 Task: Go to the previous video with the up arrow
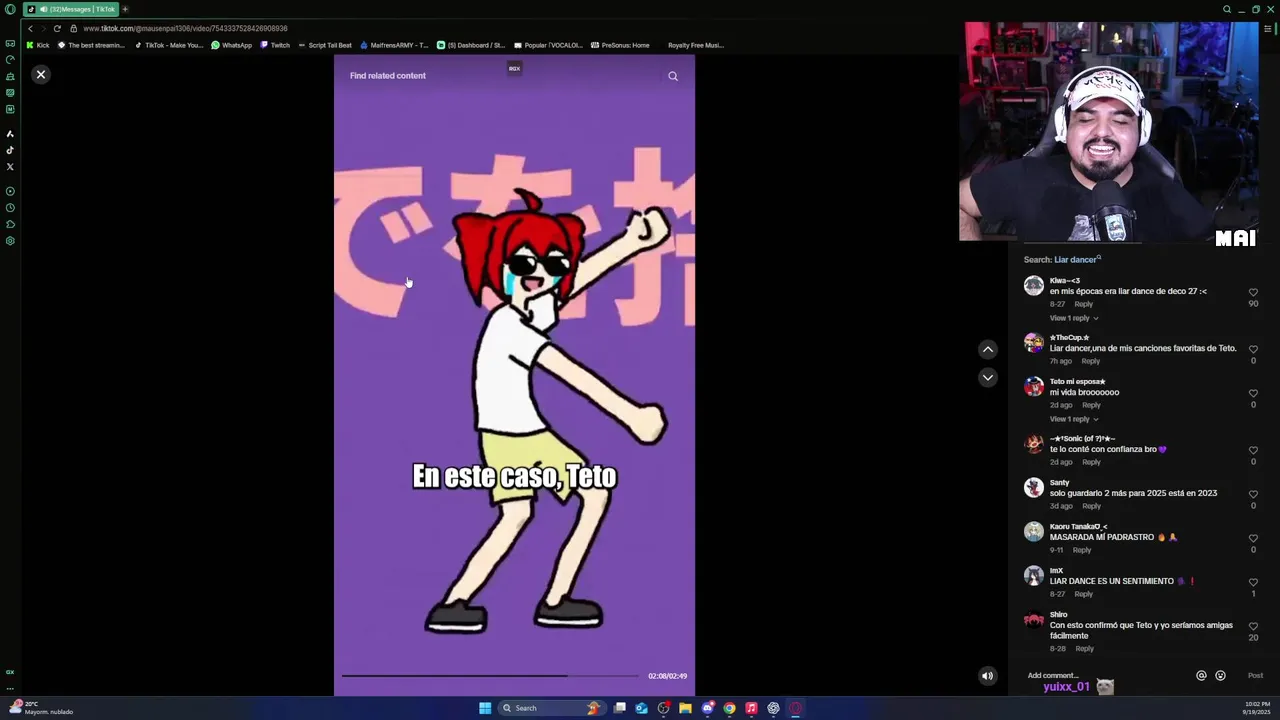pyautogui.click(x=987, y=349)
